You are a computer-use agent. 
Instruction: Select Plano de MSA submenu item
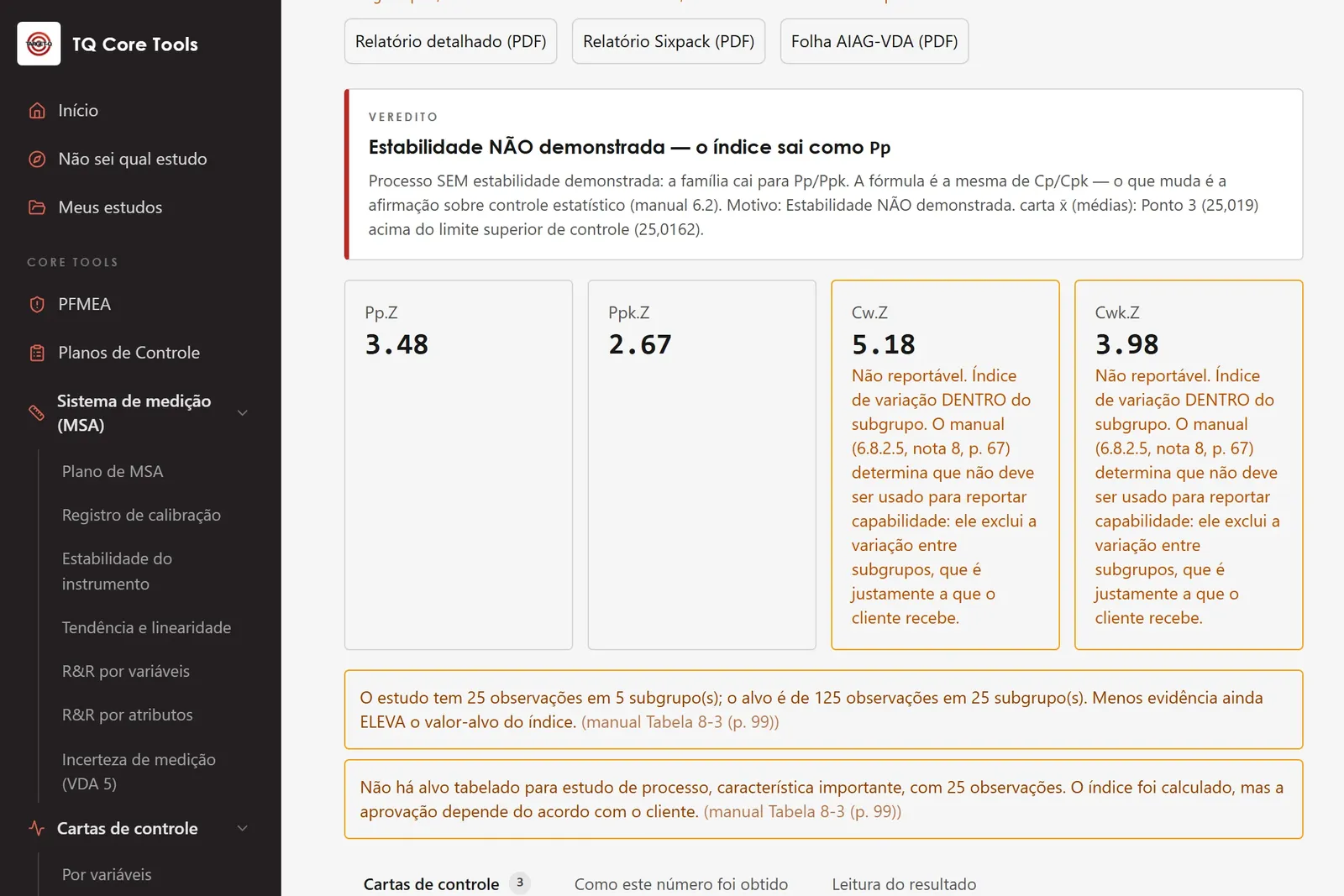pos(113,472)
